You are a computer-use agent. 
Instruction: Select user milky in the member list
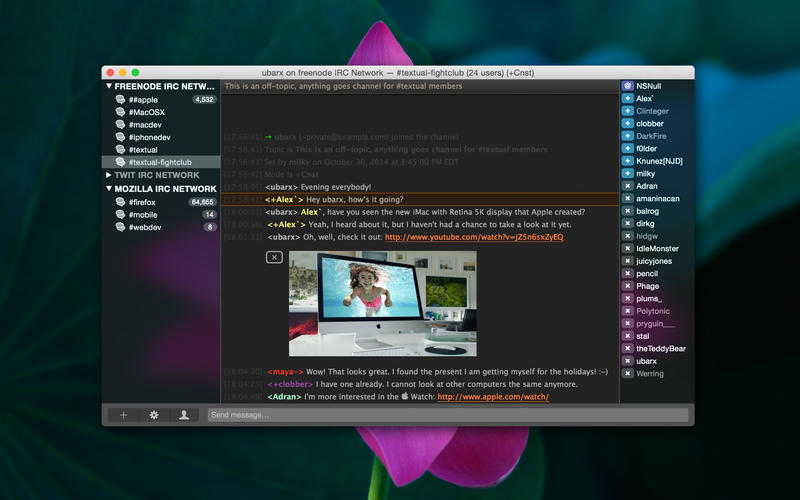coord(646,173)
